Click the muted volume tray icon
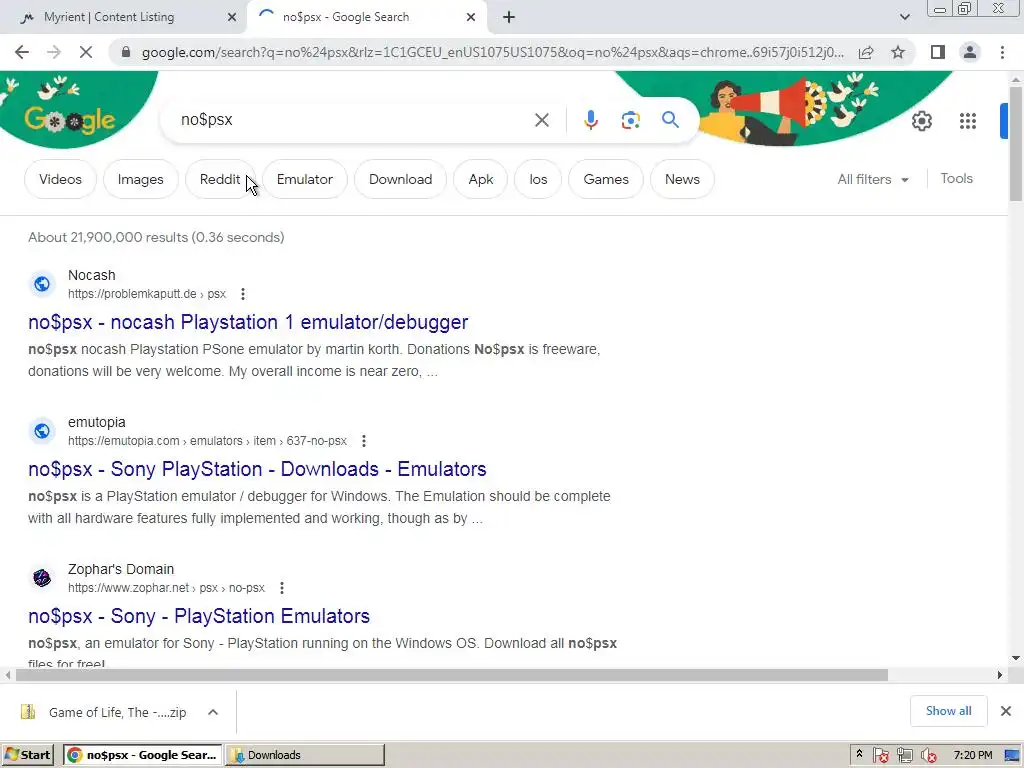 [928, 756]
